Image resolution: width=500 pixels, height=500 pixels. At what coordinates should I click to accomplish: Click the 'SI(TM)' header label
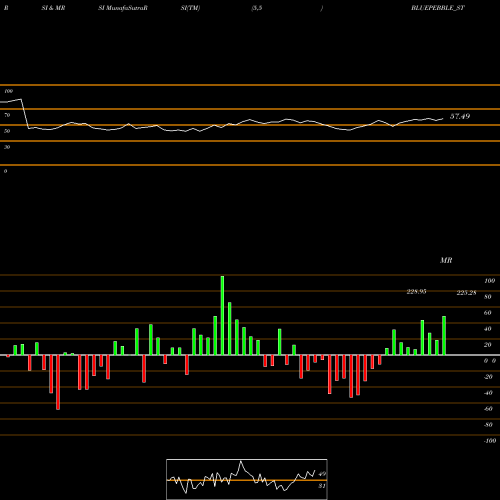point(190,8)
